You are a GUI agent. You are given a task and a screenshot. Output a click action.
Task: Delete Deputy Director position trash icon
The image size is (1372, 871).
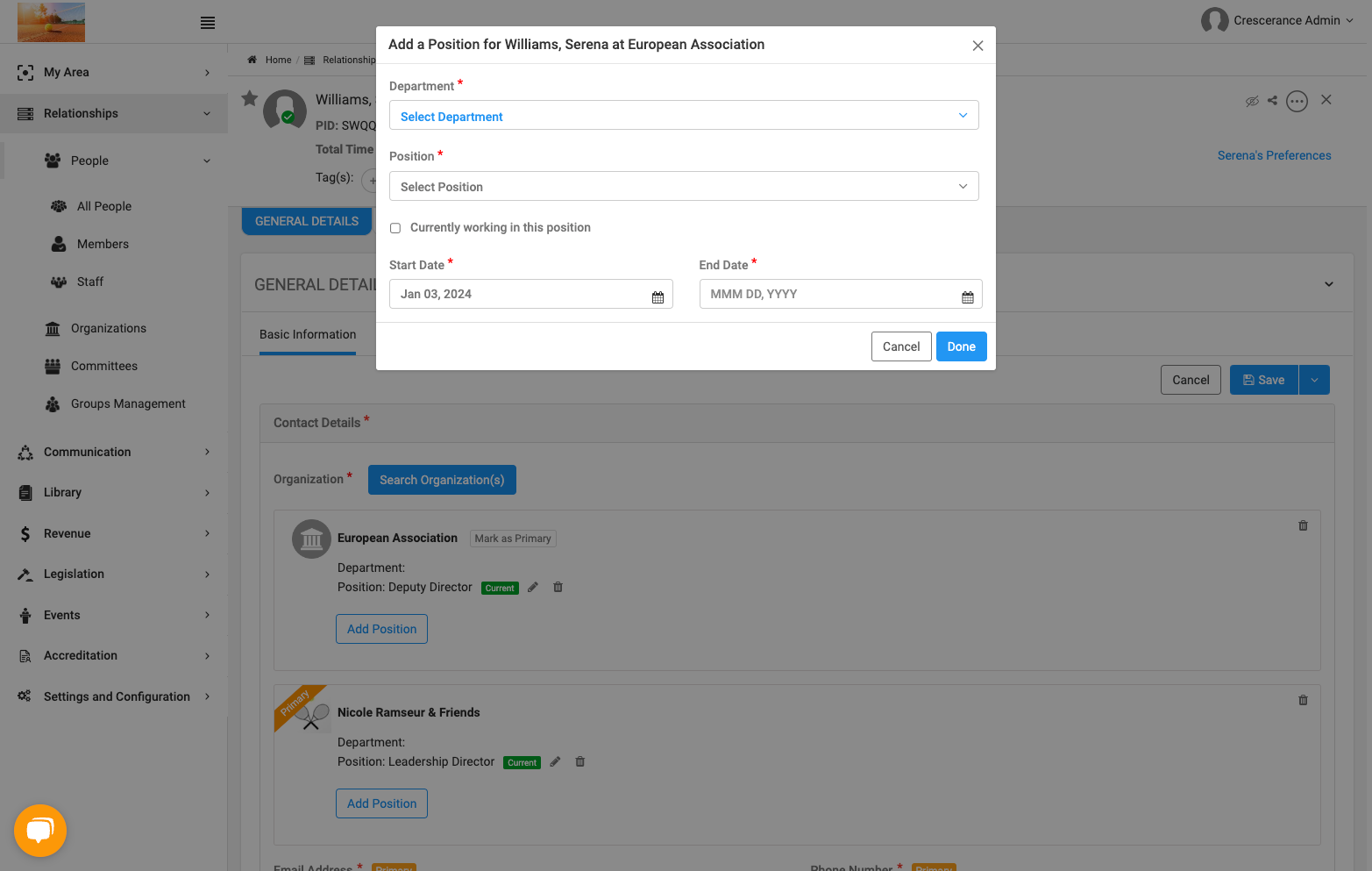558,587
